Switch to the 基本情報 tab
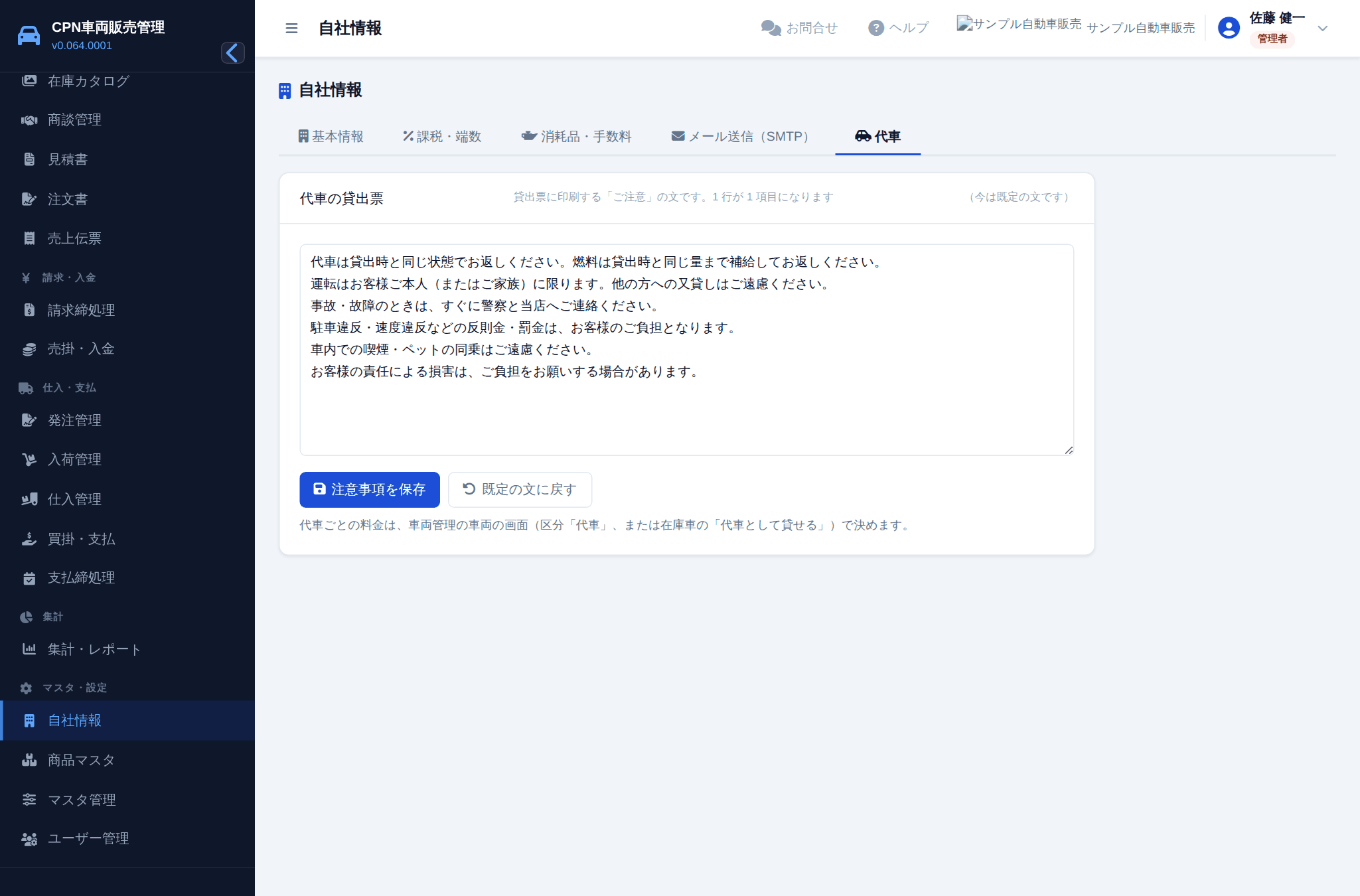 pos(331,136)
